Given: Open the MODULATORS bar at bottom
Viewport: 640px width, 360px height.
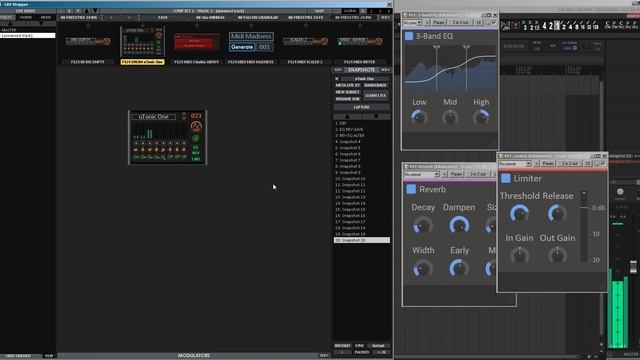Looking at the screenshot, I should pos(194,356).
